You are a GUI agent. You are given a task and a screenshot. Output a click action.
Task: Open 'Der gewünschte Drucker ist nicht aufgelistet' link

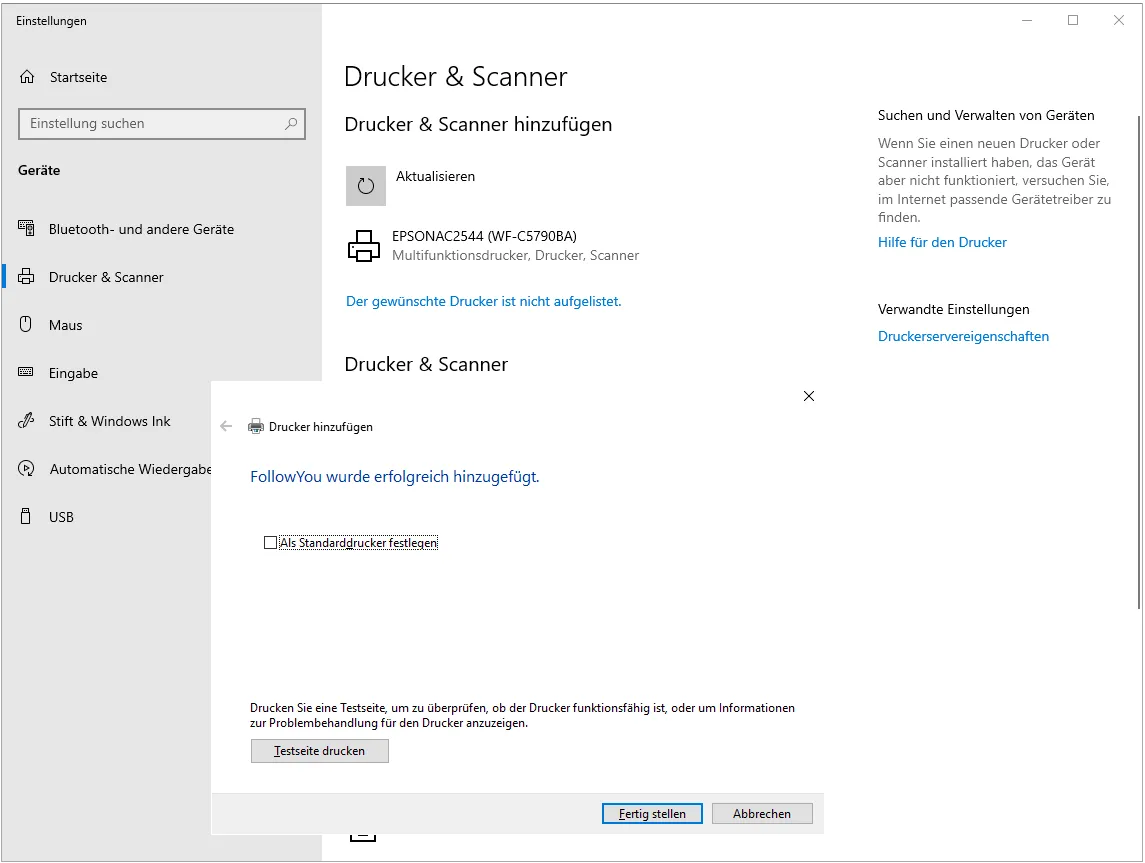click(483, 301)
